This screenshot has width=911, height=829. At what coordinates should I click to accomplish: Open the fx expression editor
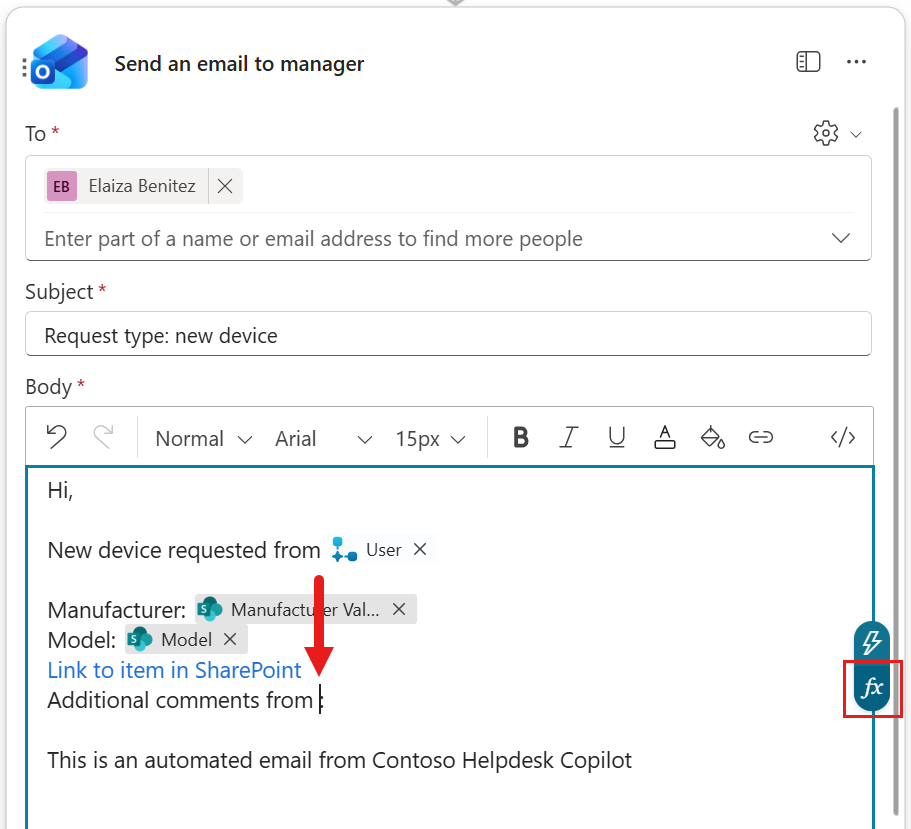tap(872, 688)
